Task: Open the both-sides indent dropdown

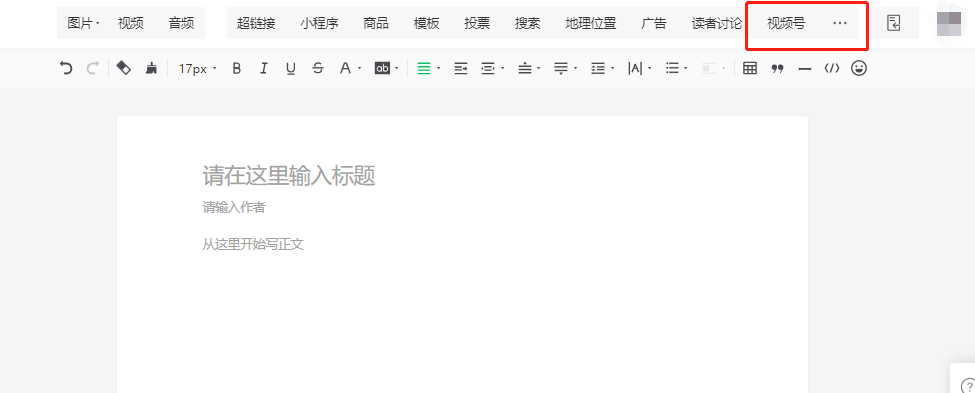Action: pos(492,68)
